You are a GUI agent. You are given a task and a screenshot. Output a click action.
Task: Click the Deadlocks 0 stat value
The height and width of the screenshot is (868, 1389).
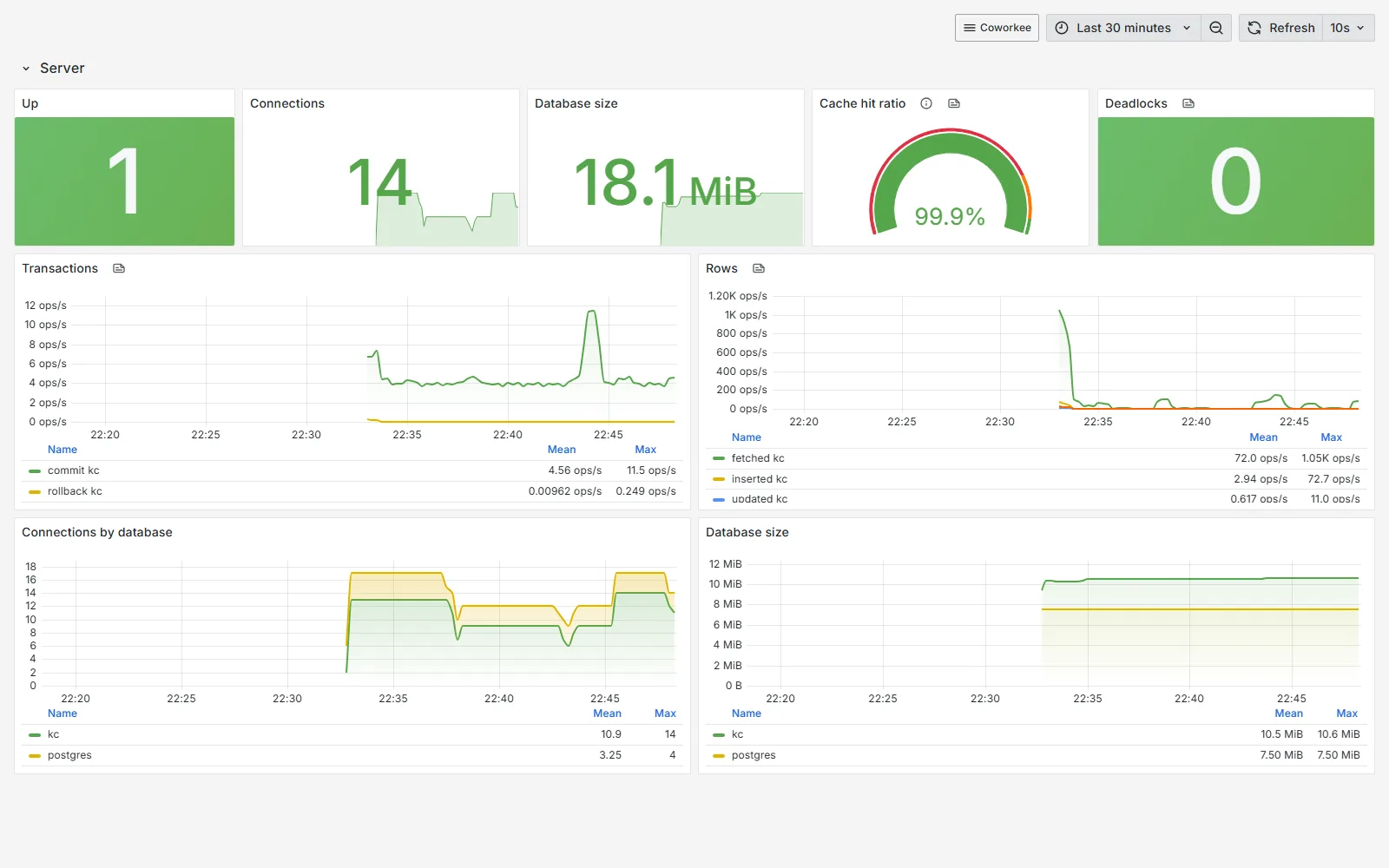pyautogui.click(x=1235, y=181)
